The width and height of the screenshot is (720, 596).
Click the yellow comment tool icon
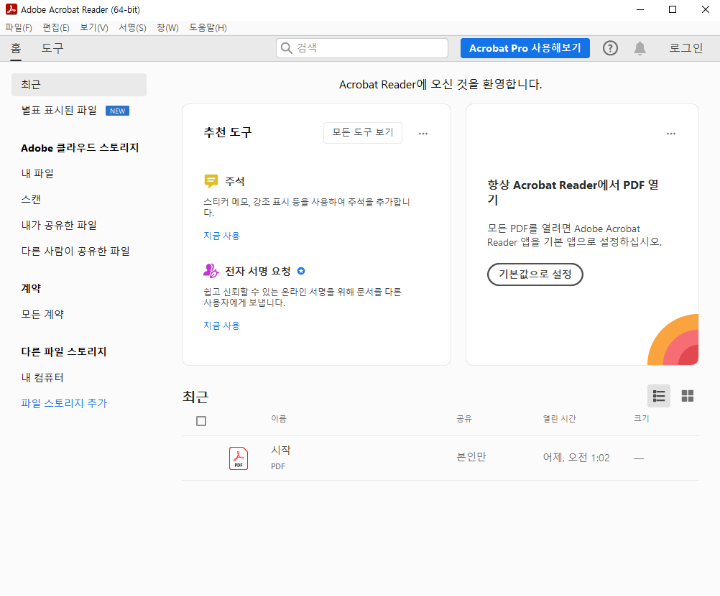[211, 181]
